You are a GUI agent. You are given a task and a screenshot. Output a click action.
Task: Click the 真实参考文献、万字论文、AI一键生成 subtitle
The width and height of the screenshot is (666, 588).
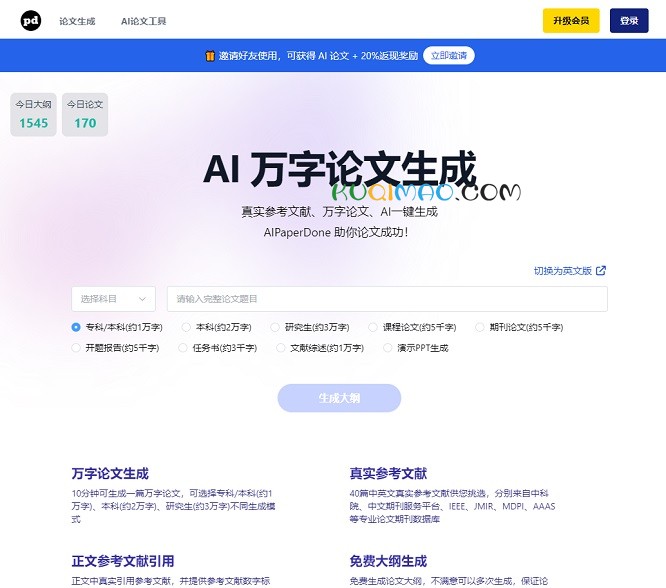coord(339,212)
